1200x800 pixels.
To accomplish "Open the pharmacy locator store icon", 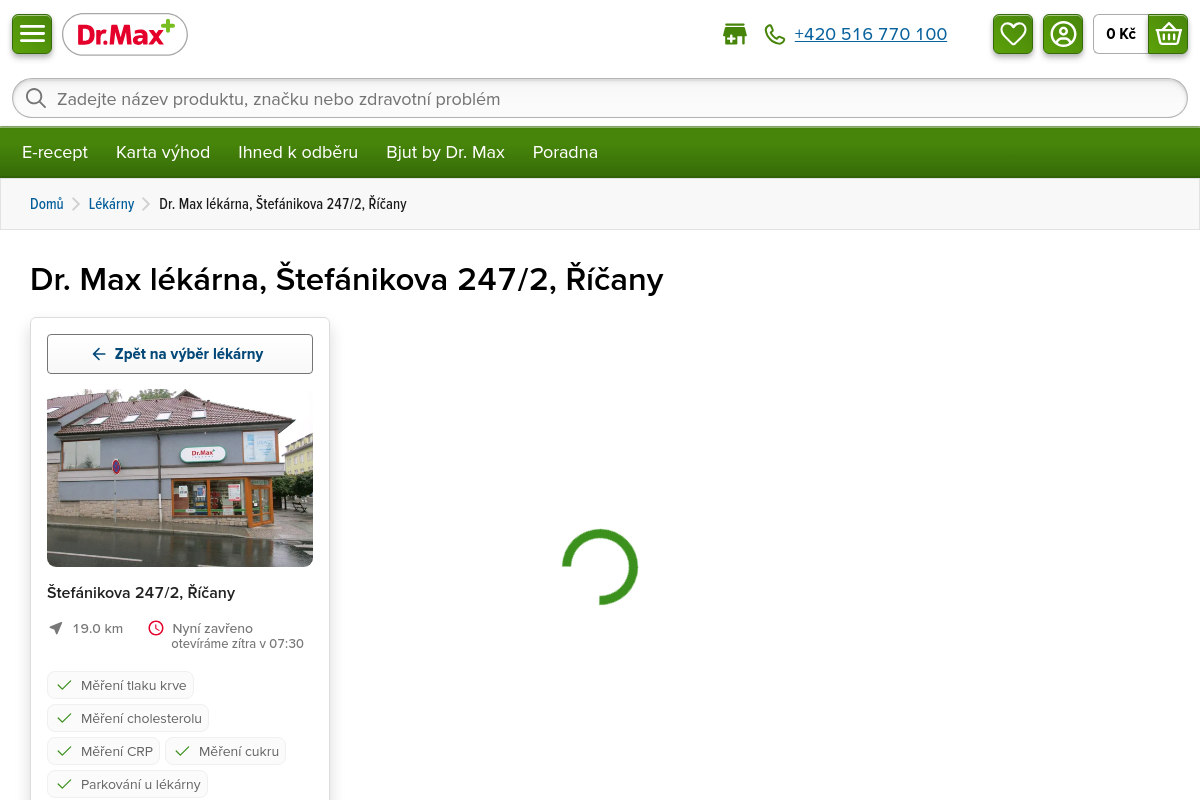I will pos(735,34).
